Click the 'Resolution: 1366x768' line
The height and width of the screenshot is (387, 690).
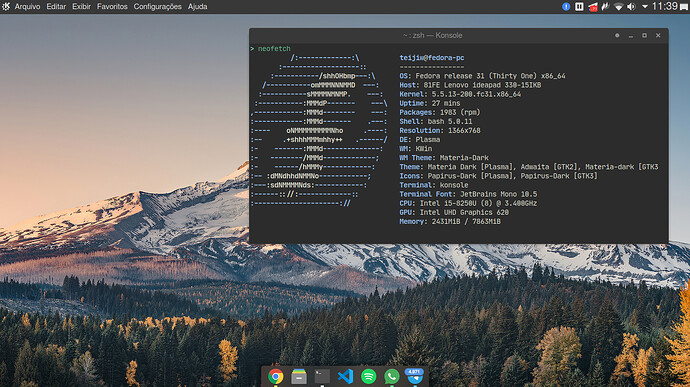[x=440, y=130]
